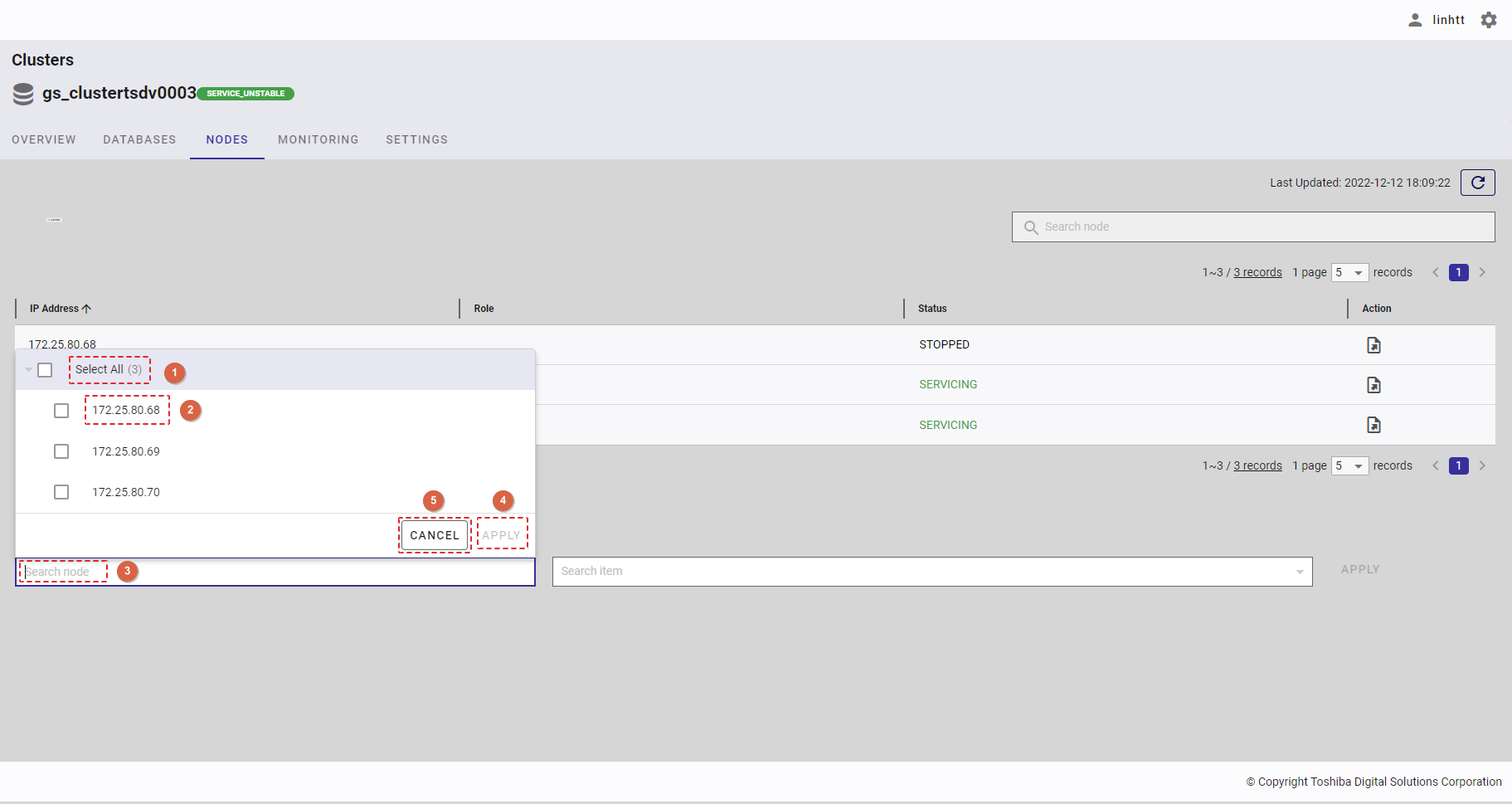
Task: Open the settings gear icon
Action: pos(1489,20)
